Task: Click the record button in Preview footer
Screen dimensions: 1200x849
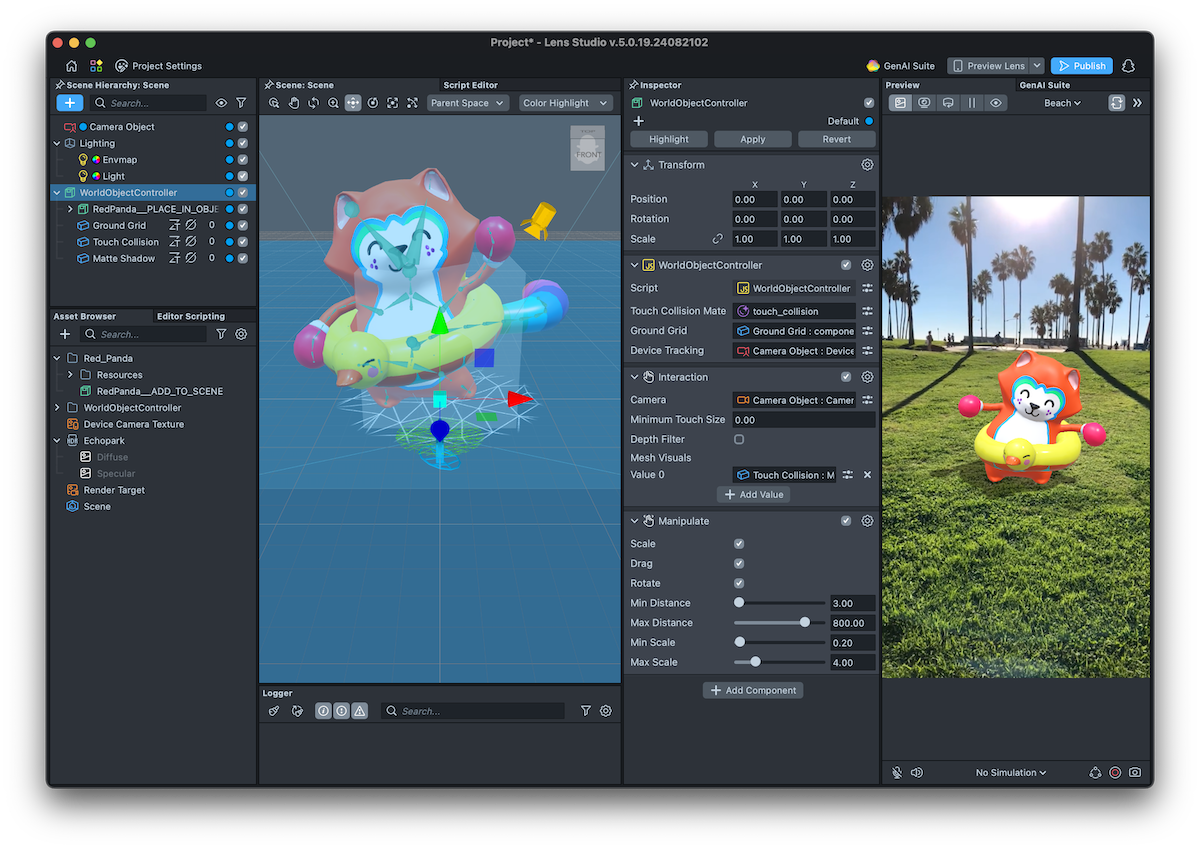Action: click(x=1115, y=773)
